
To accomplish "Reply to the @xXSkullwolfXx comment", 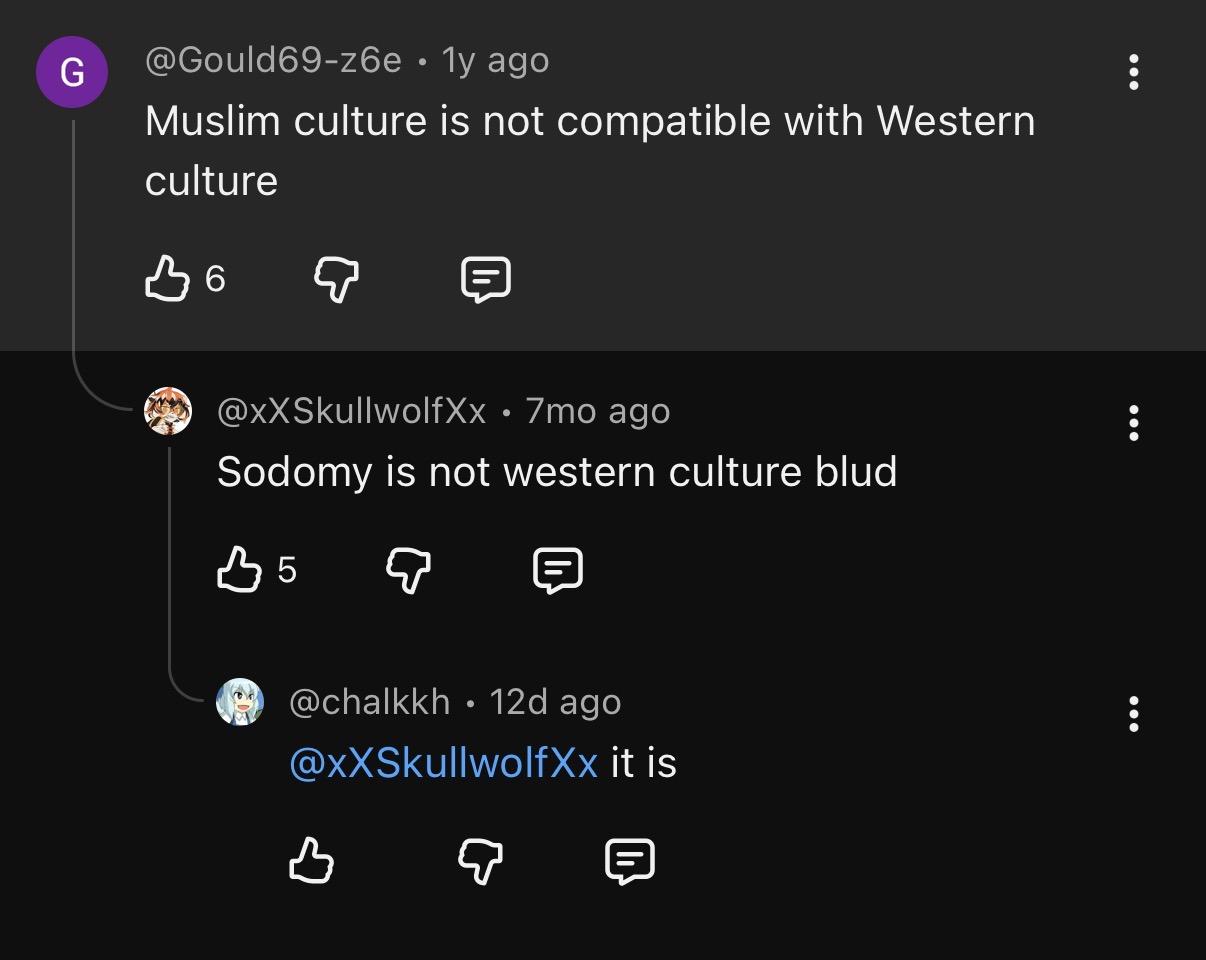I will point(558,570).
